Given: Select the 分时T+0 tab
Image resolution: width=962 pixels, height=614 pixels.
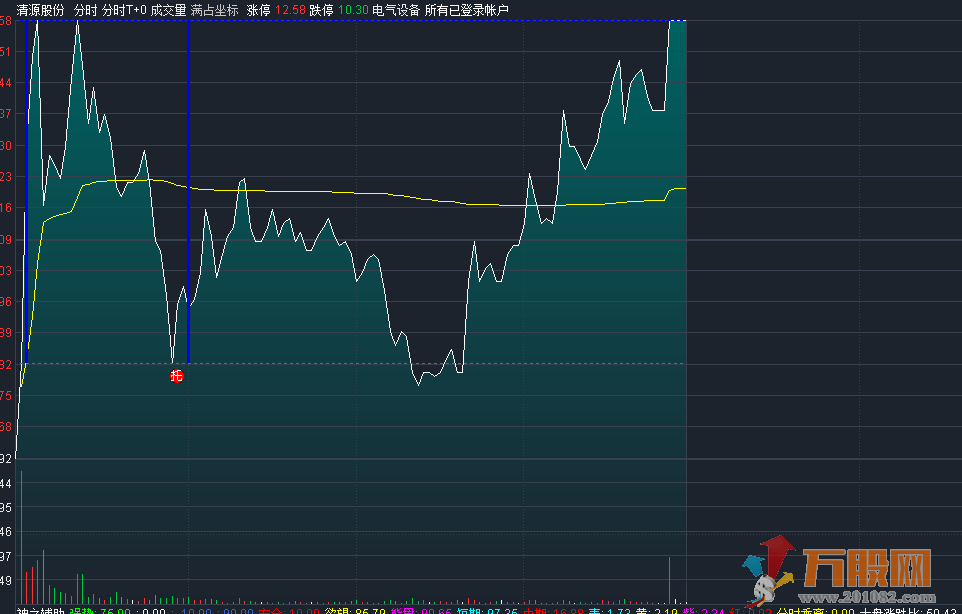Looking at the screenshot, I should pos(124,10).
